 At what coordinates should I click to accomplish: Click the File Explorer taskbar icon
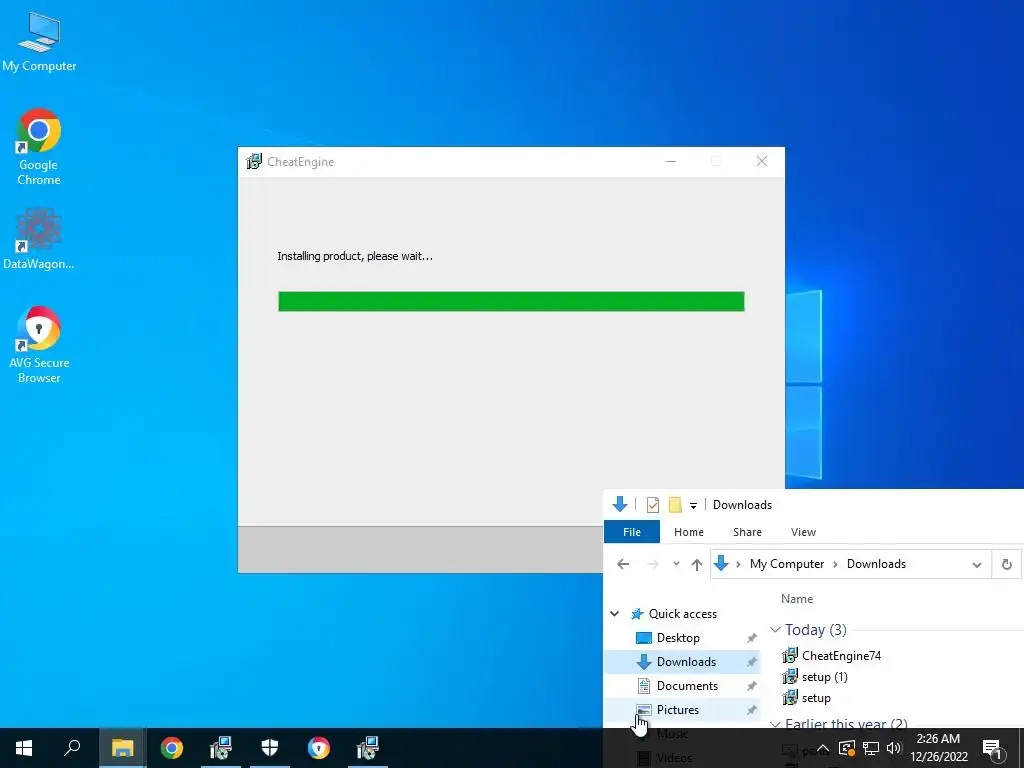pos(122,748)
